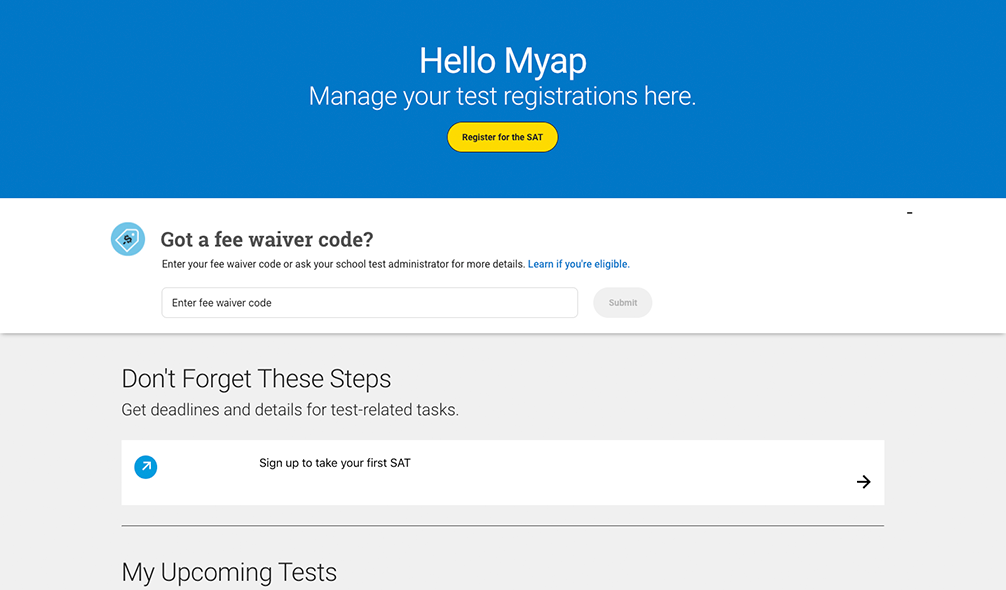Click the fee waiver price tag icon
The width and height of the screenshot is (1006, 590).
point(128,239)
